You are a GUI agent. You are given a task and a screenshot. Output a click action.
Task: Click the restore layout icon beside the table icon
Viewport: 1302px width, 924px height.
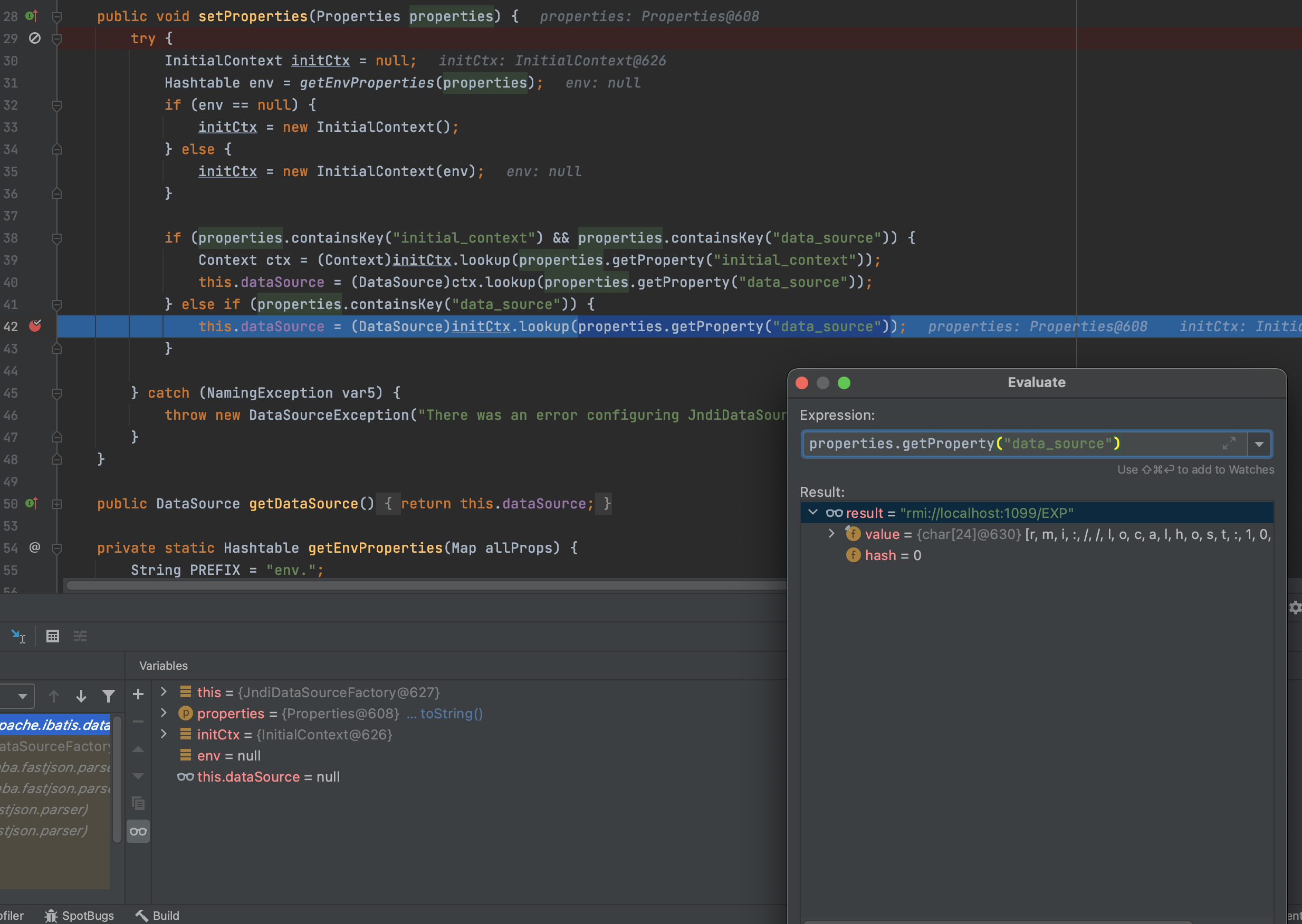(80, 636)
